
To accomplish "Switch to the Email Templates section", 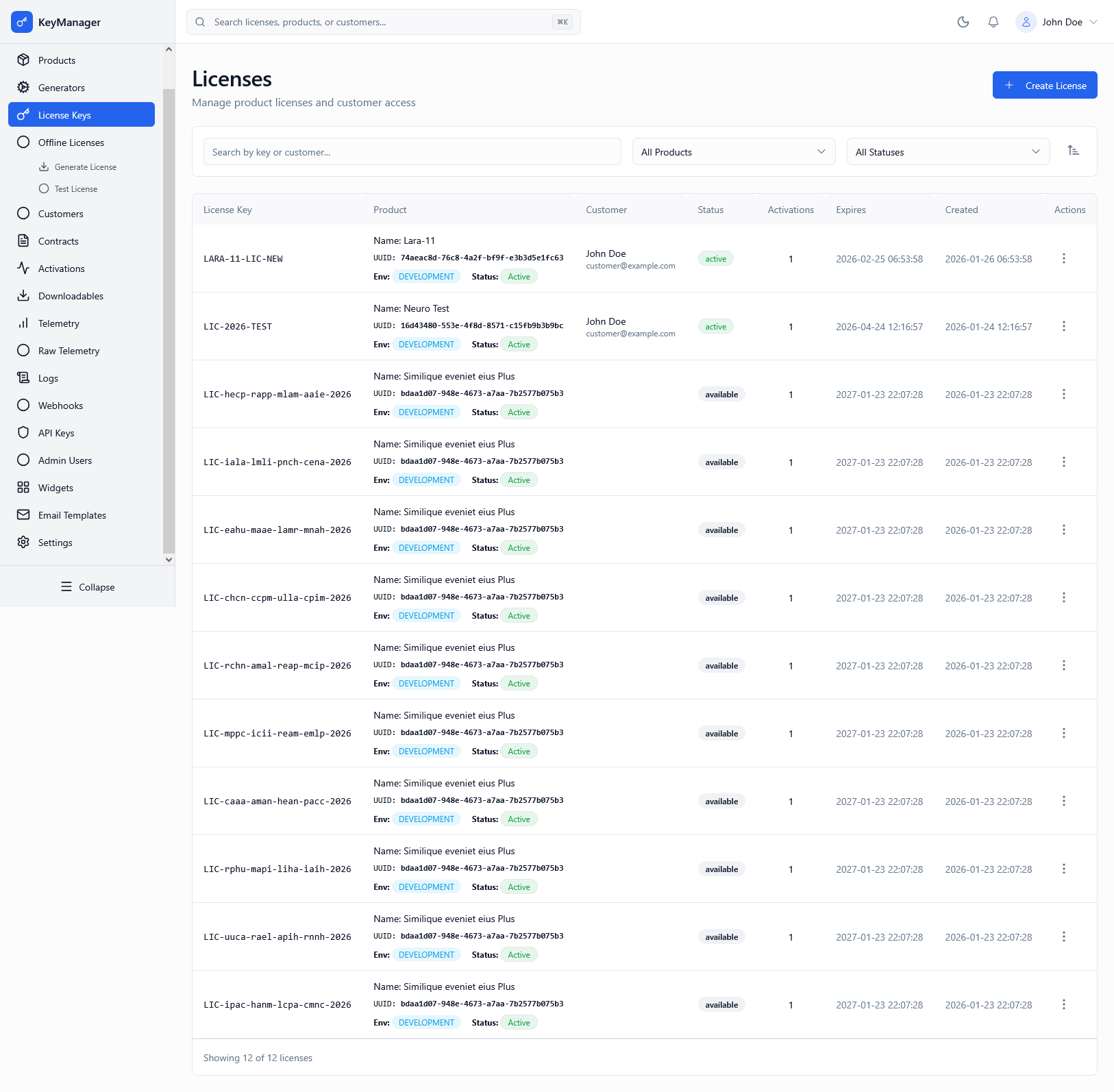I will (x=72, y=514).
